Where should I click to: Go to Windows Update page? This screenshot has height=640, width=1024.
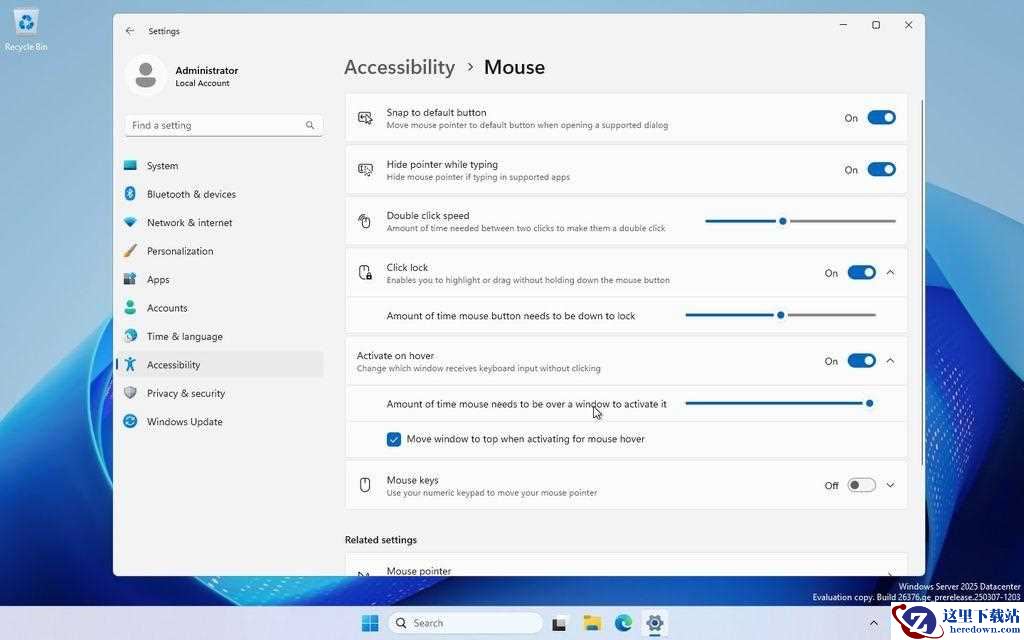coord(220,422)
